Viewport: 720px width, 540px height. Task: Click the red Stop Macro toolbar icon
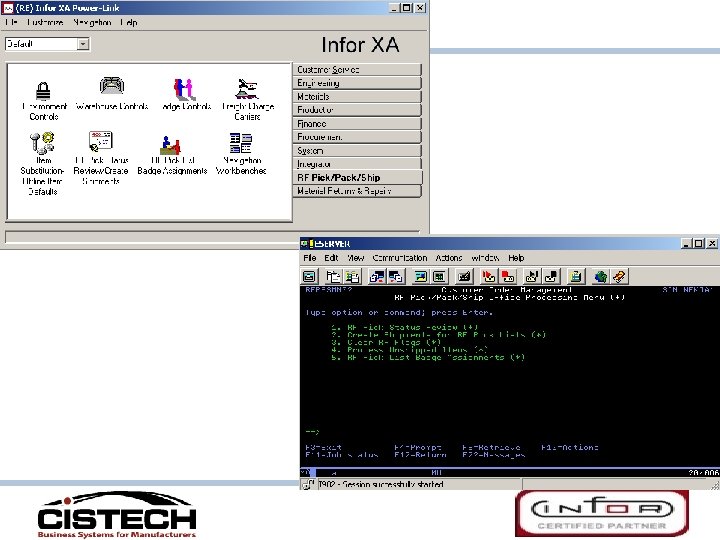507,276
